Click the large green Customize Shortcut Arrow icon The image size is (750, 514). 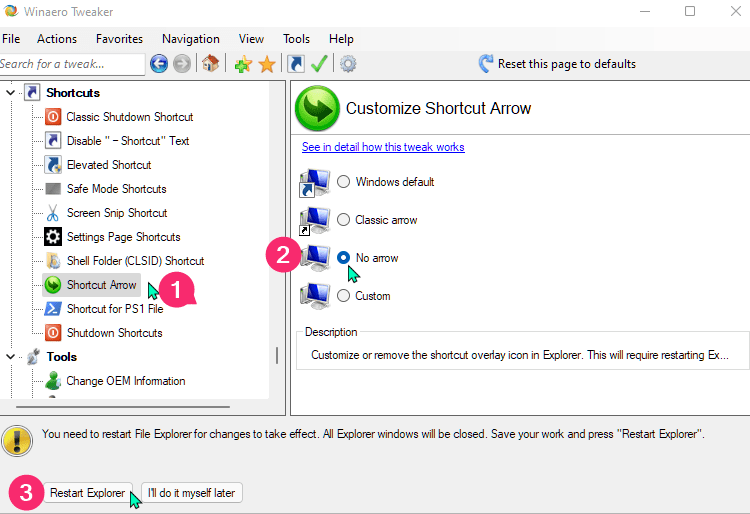317,108
